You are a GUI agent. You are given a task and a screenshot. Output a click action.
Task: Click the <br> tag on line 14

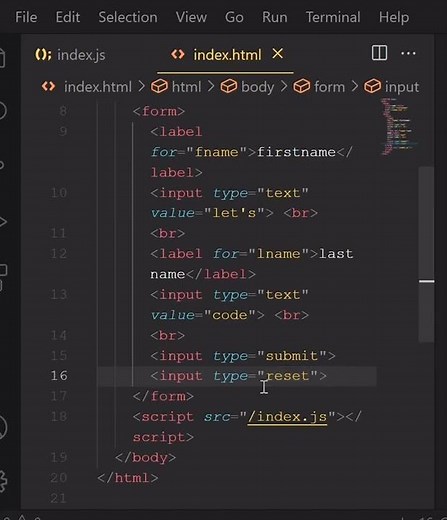click(167, 335)
